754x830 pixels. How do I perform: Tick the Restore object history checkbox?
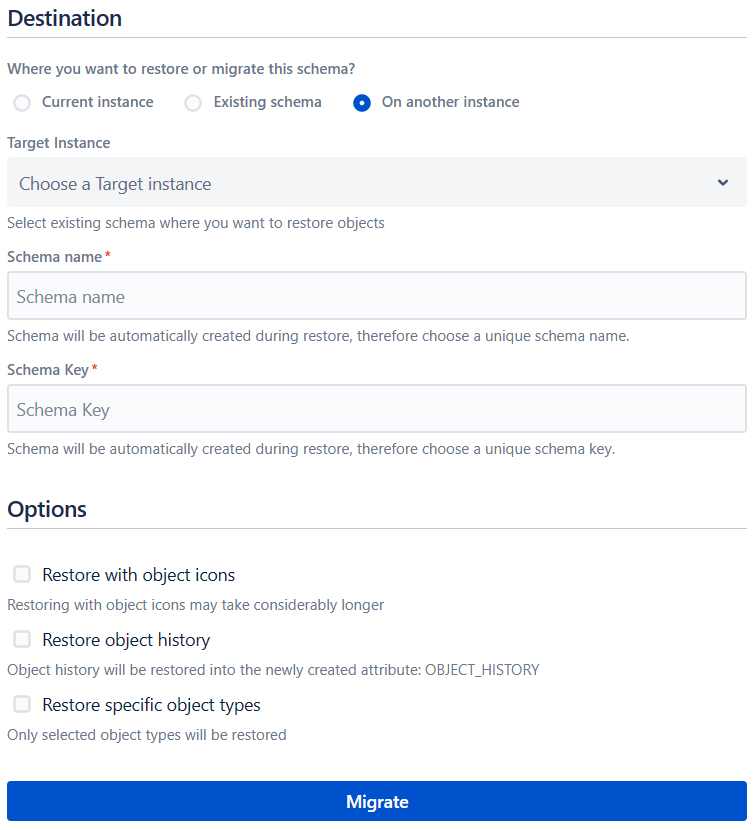coord(22,639)
